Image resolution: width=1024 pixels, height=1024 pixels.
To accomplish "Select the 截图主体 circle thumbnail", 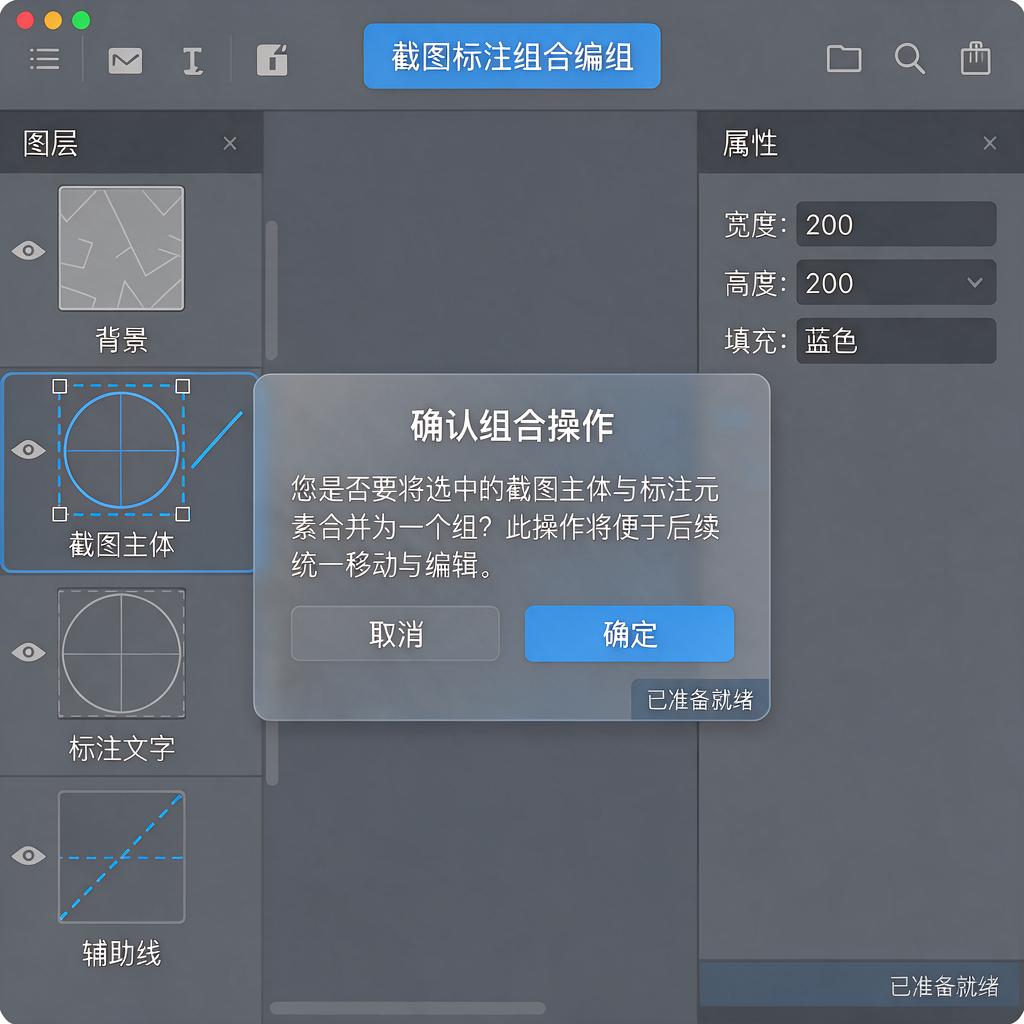I will (121, 450).
